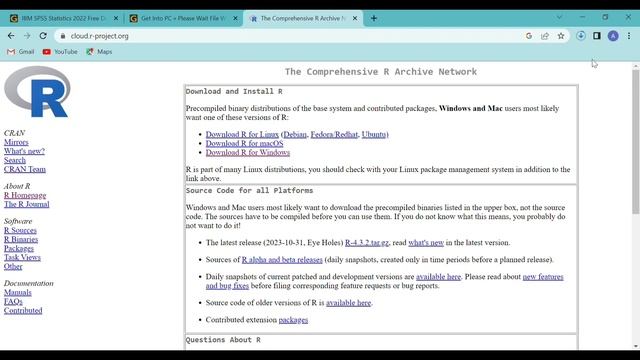Open contributed extension packages link
640x360 pixels.
pyautogui.click(x=293, y=320)
